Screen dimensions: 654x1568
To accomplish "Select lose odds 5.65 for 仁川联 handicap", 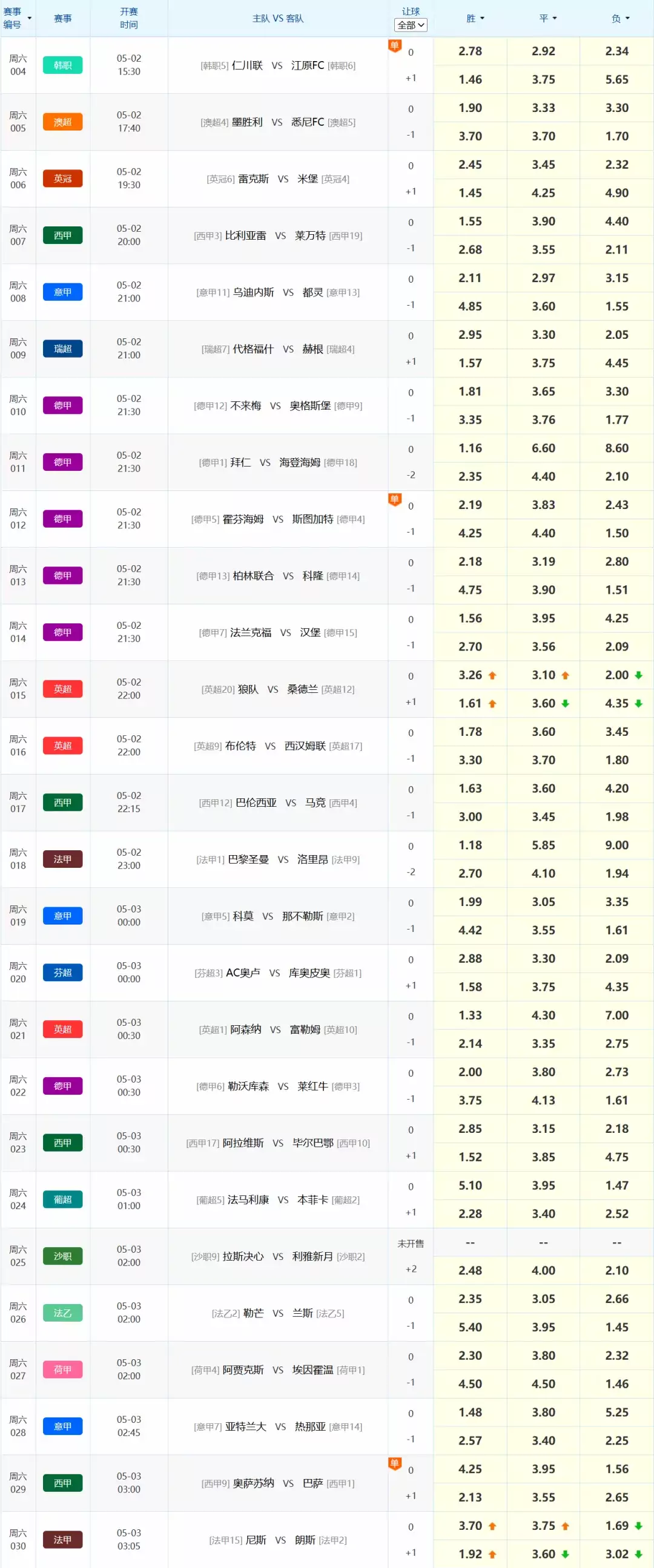I will click(617, 80).
